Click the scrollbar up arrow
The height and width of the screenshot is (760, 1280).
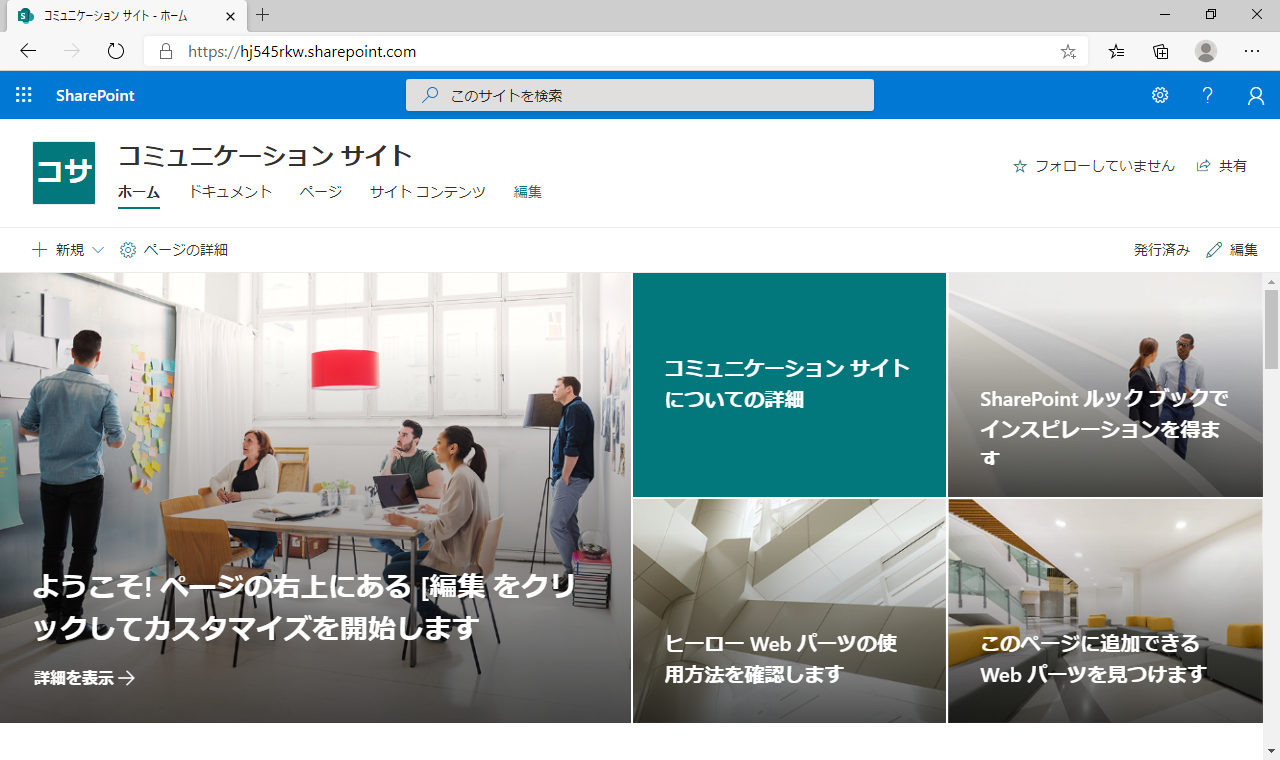(x=1272, y=281)
